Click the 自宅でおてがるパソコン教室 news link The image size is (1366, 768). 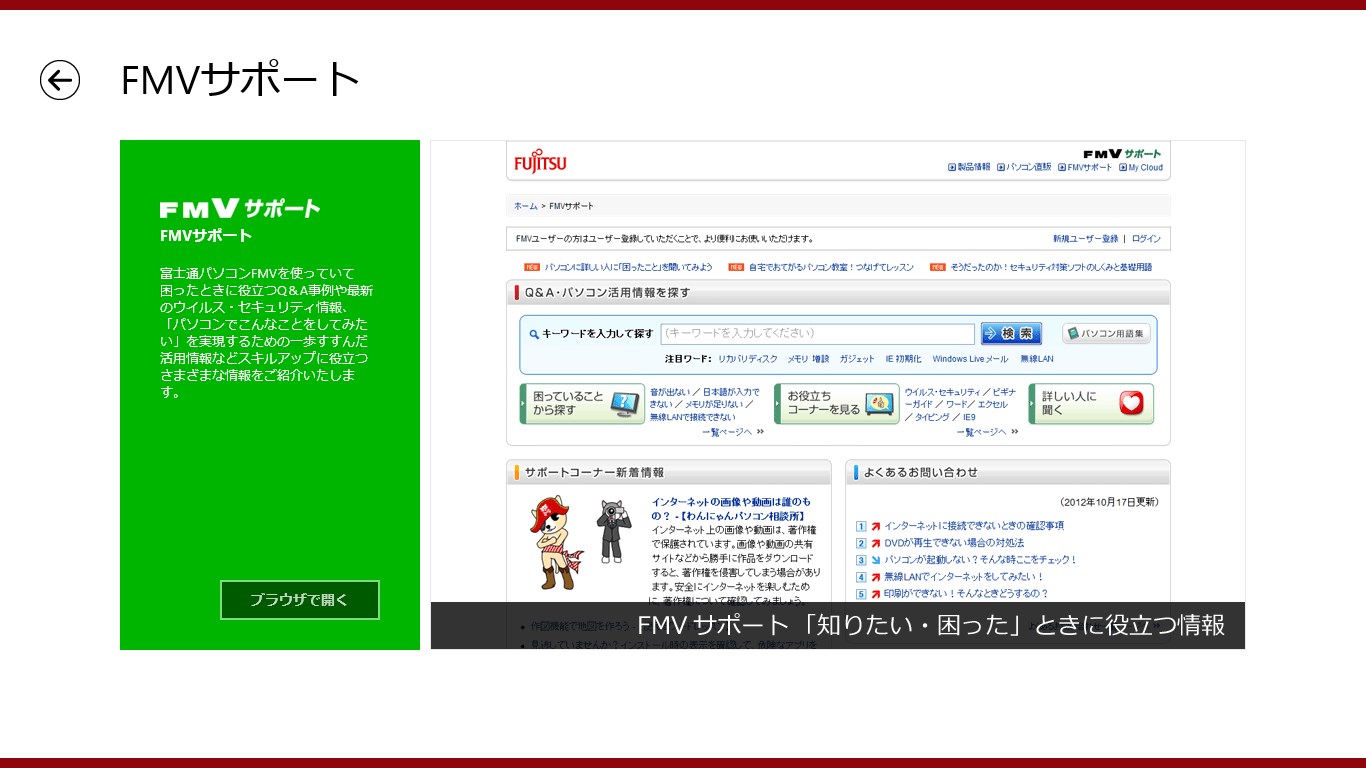click(x=831, y=267)
